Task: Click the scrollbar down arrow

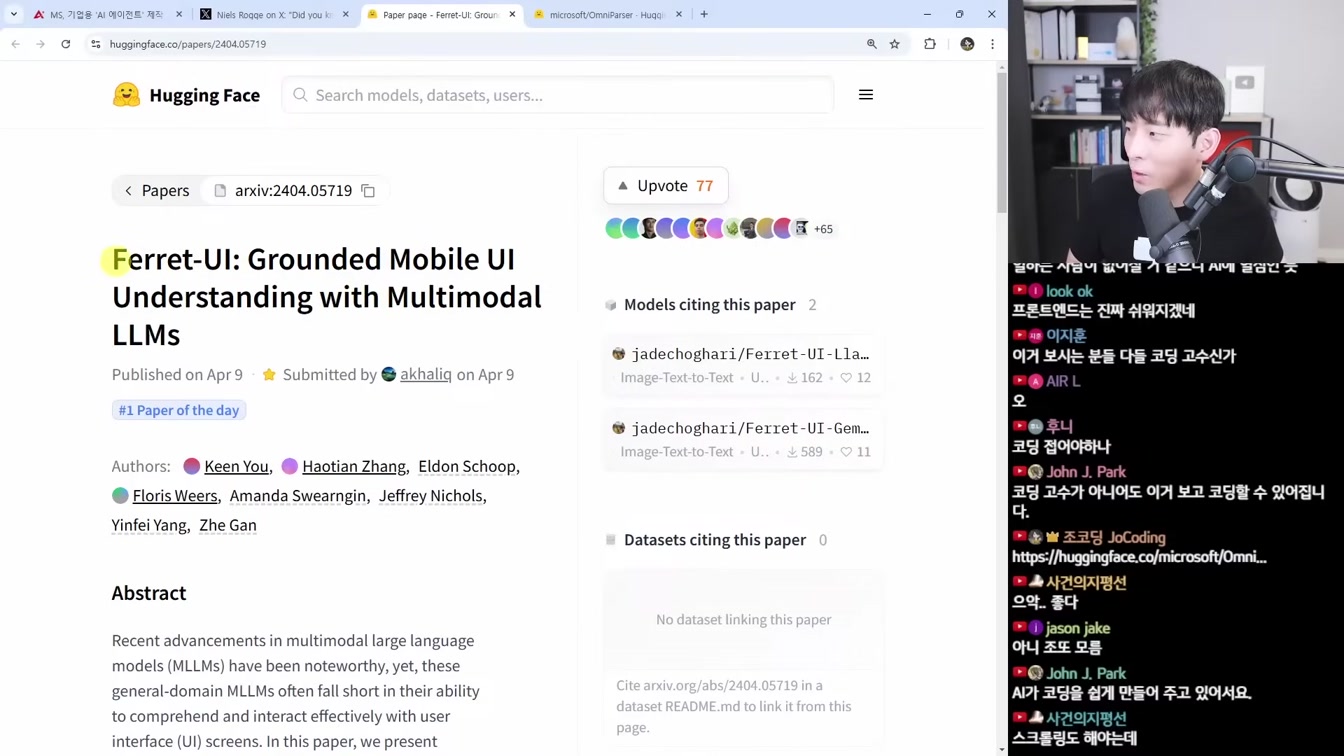Action: [x=1002, y=749]
